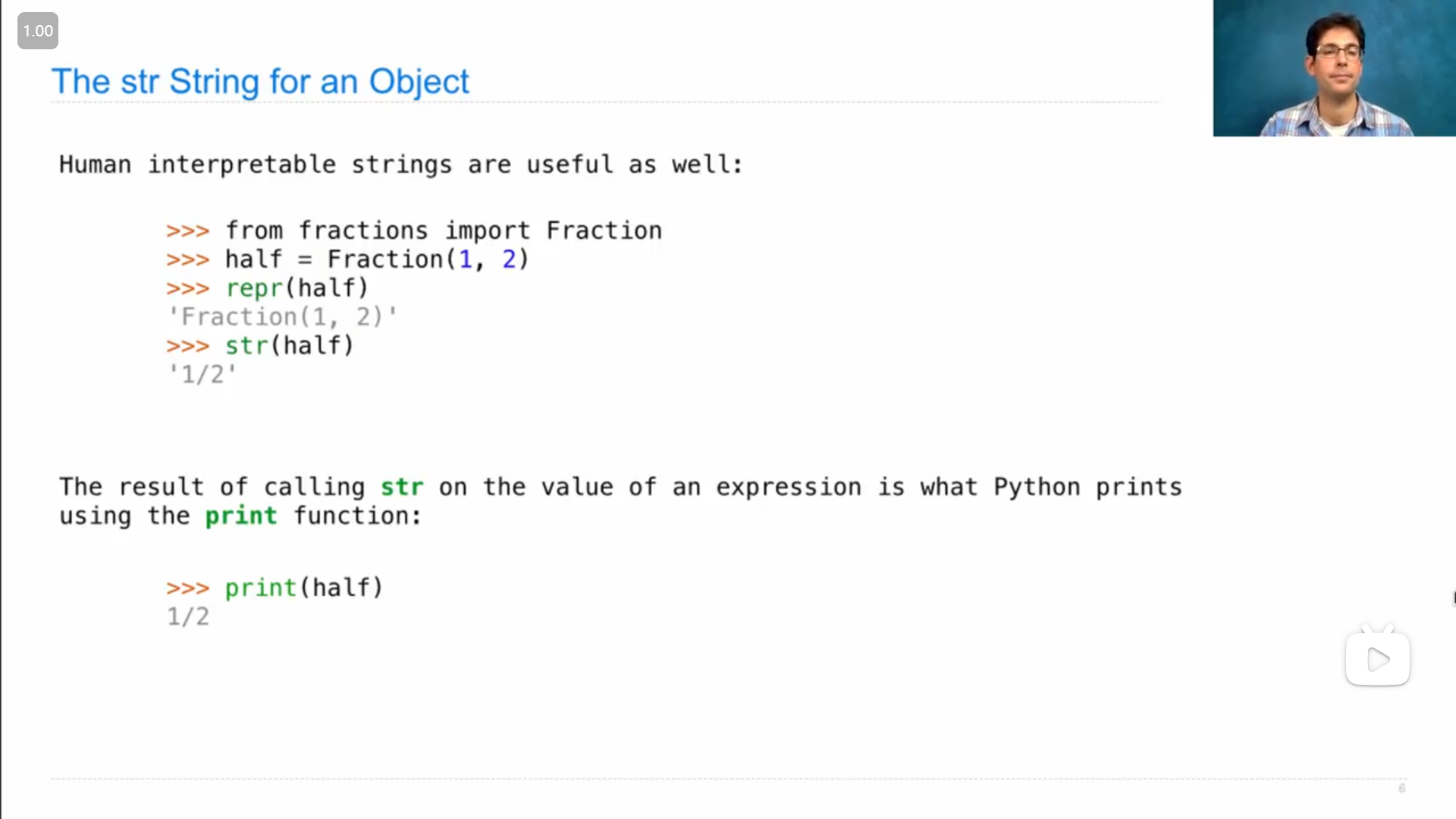Click the green 'repr' keyword in the code
Screen dimensions: 1456x819
(253, 288)
